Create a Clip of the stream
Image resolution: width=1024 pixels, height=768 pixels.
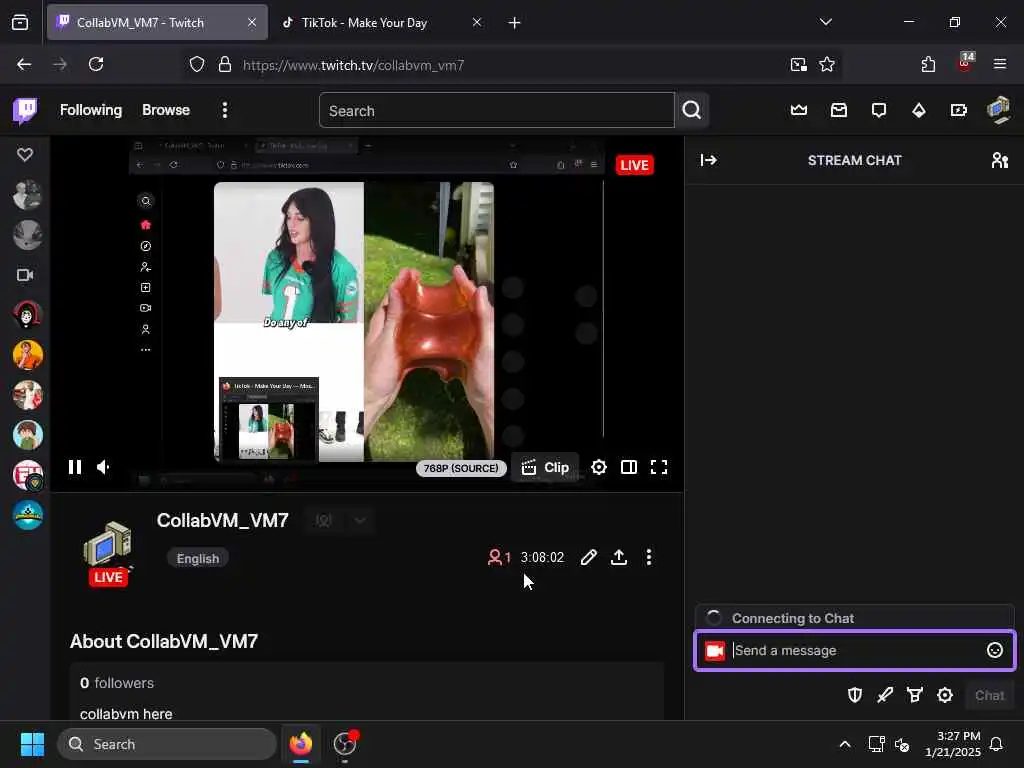pyautogui.click(x=545, y=468)
